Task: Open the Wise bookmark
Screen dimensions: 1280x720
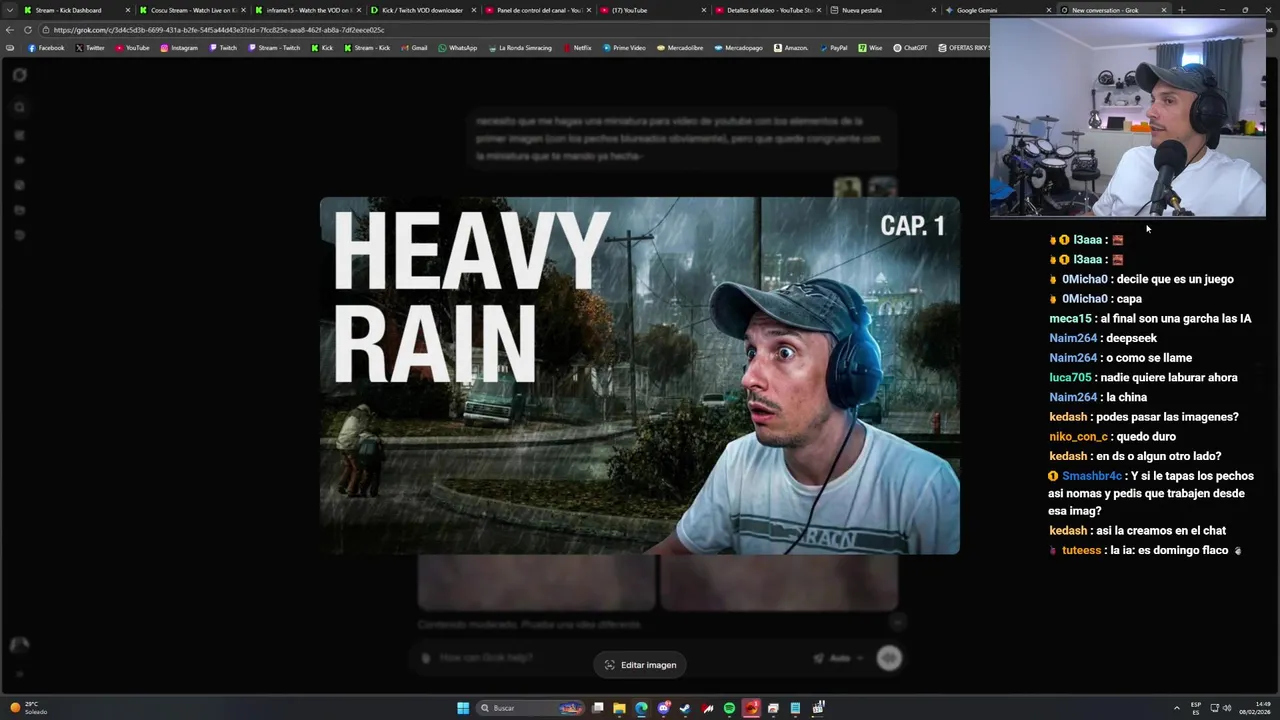Action: coord(870,48)
